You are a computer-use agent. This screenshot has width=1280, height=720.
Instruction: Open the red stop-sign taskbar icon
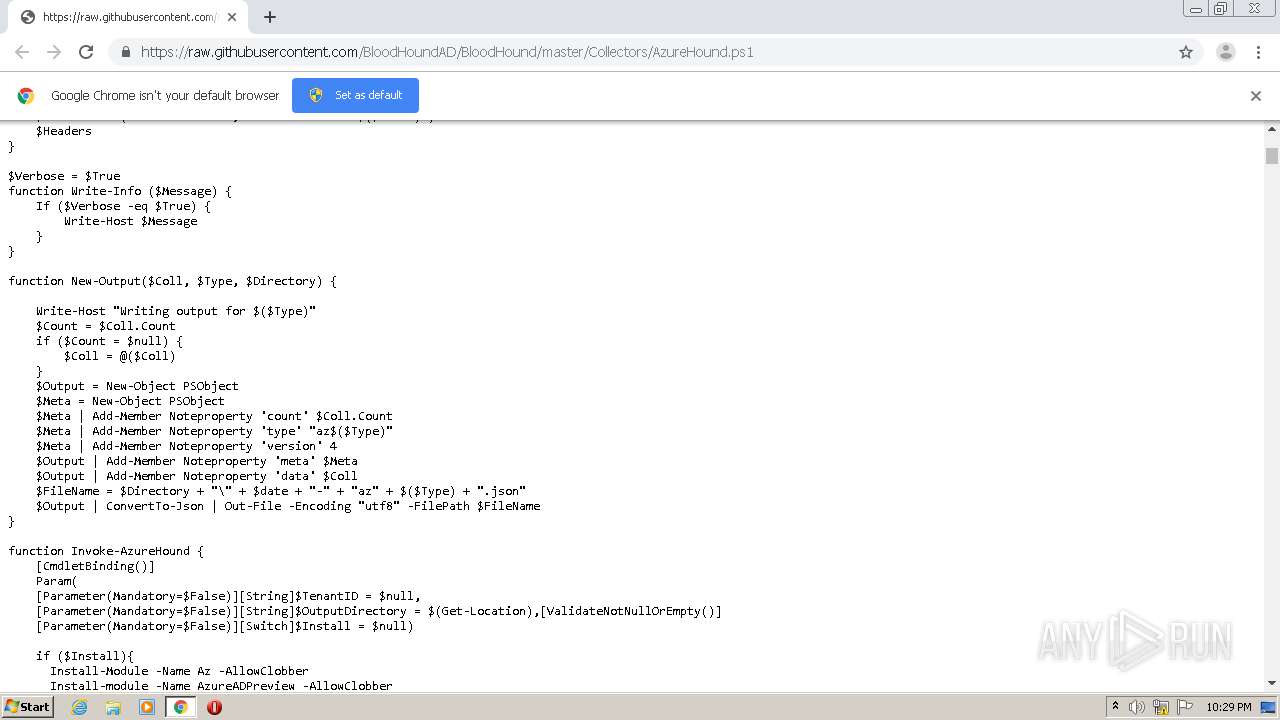(214, 707)
